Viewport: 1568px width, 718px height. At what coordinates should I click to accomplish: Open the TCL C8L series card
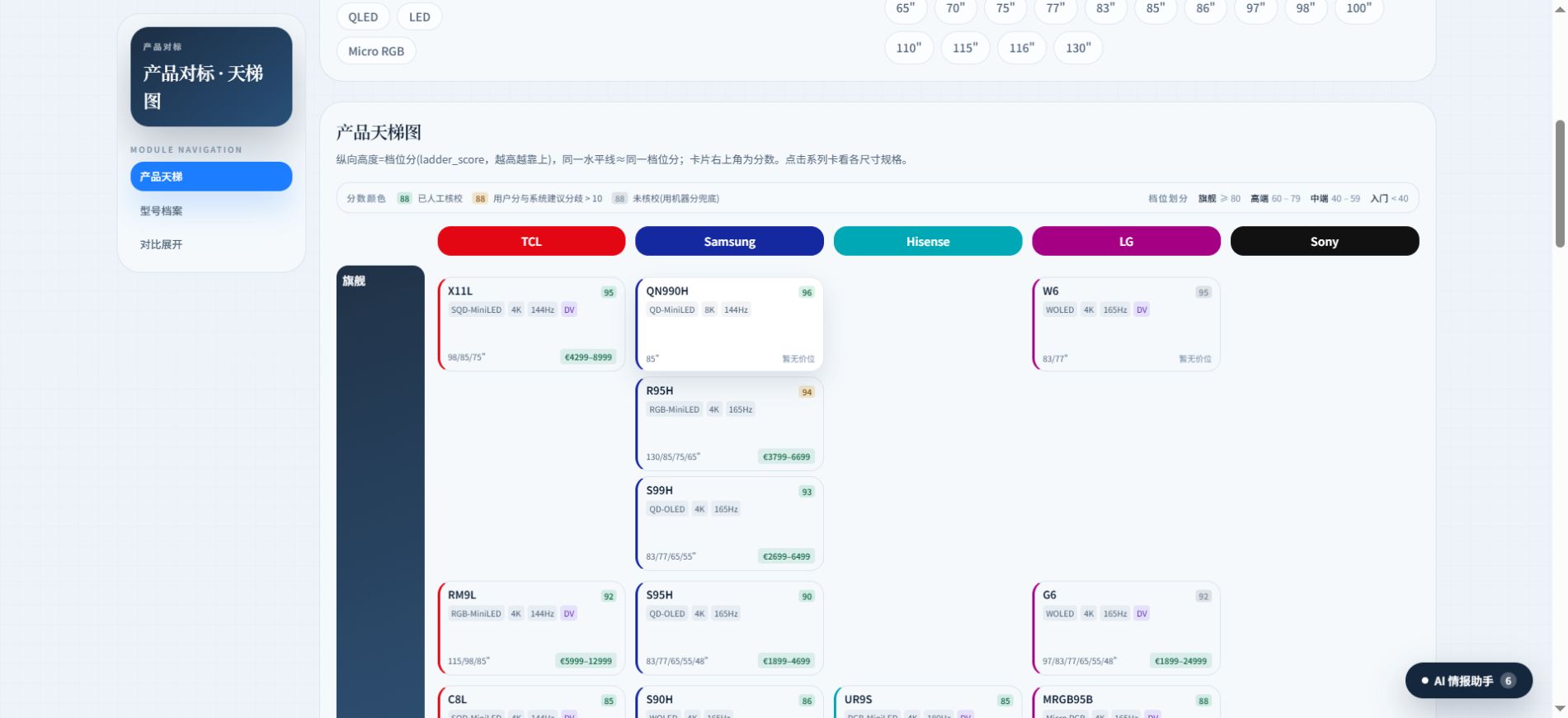(531, 702)
